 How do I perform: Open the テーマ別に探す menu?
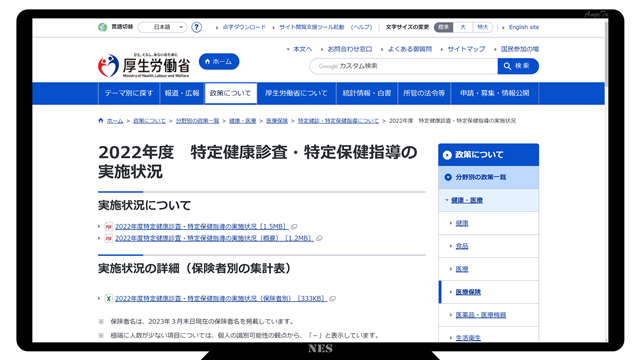tap(129, 93)
